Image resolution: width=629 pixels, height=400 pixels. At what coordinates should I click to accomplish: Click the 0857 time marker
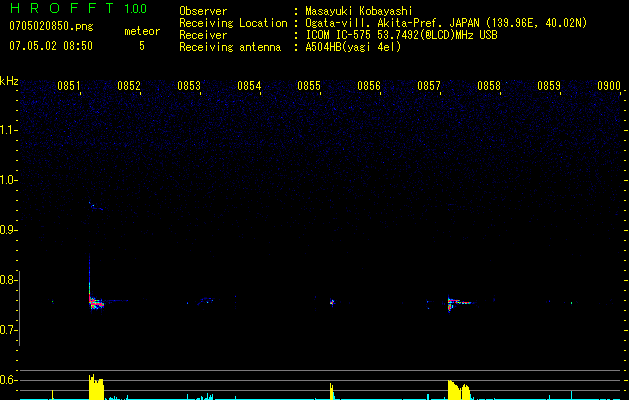point(429,86)
